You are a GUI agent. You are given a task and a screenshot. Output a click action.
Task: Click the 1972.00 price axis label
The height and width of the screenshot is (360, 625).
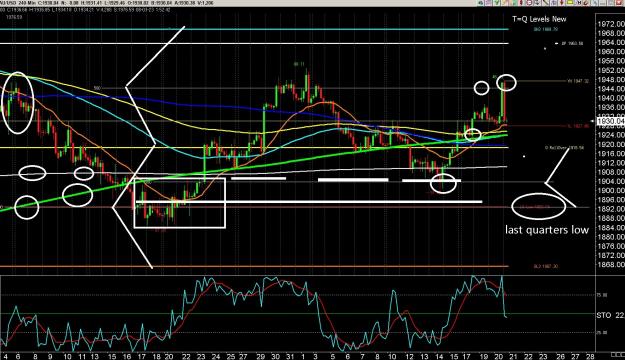coord(611,24)
